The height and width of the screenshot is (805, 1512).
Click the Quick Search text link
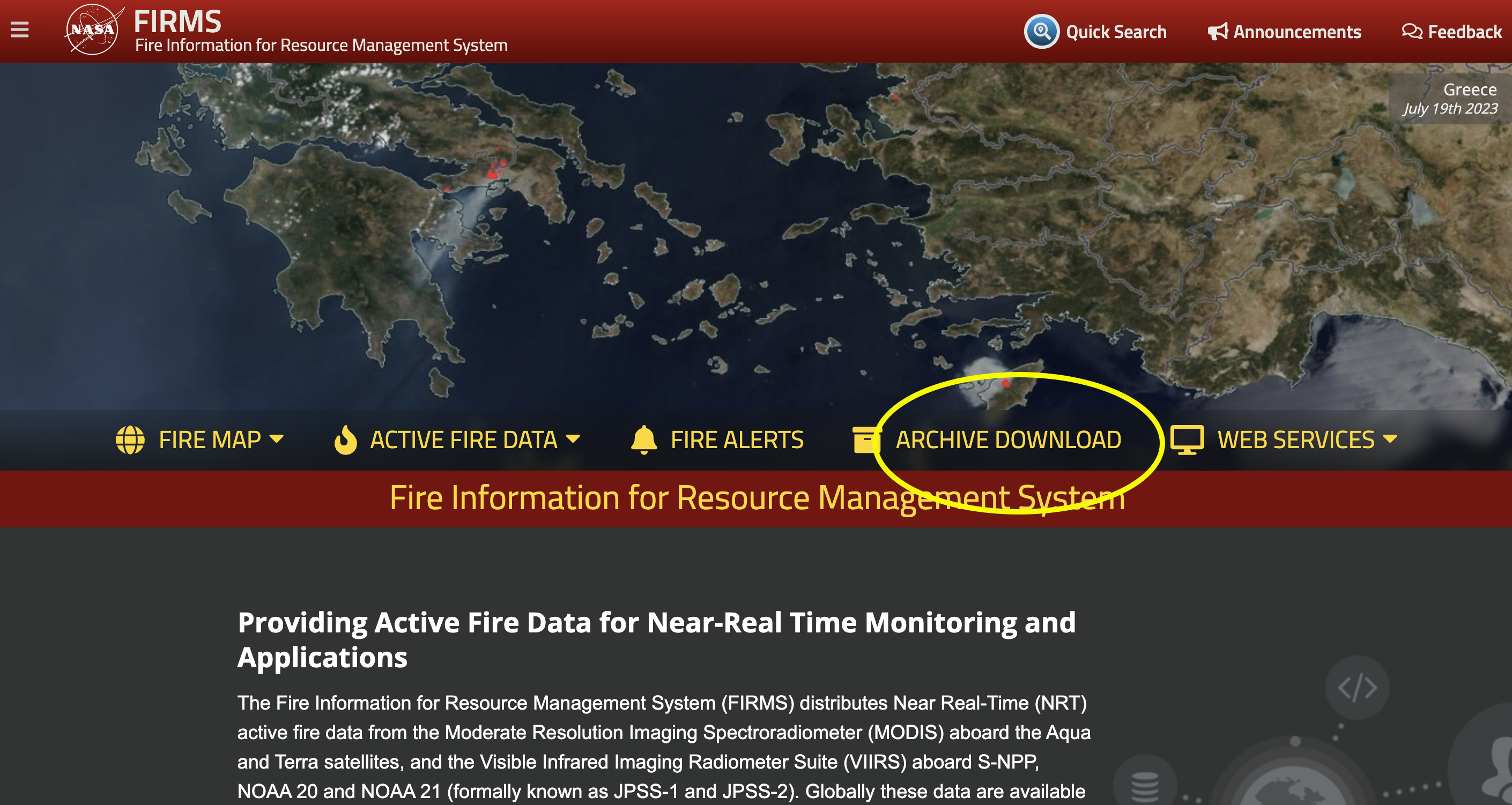pyautogui.click(x=1116, y=32)
